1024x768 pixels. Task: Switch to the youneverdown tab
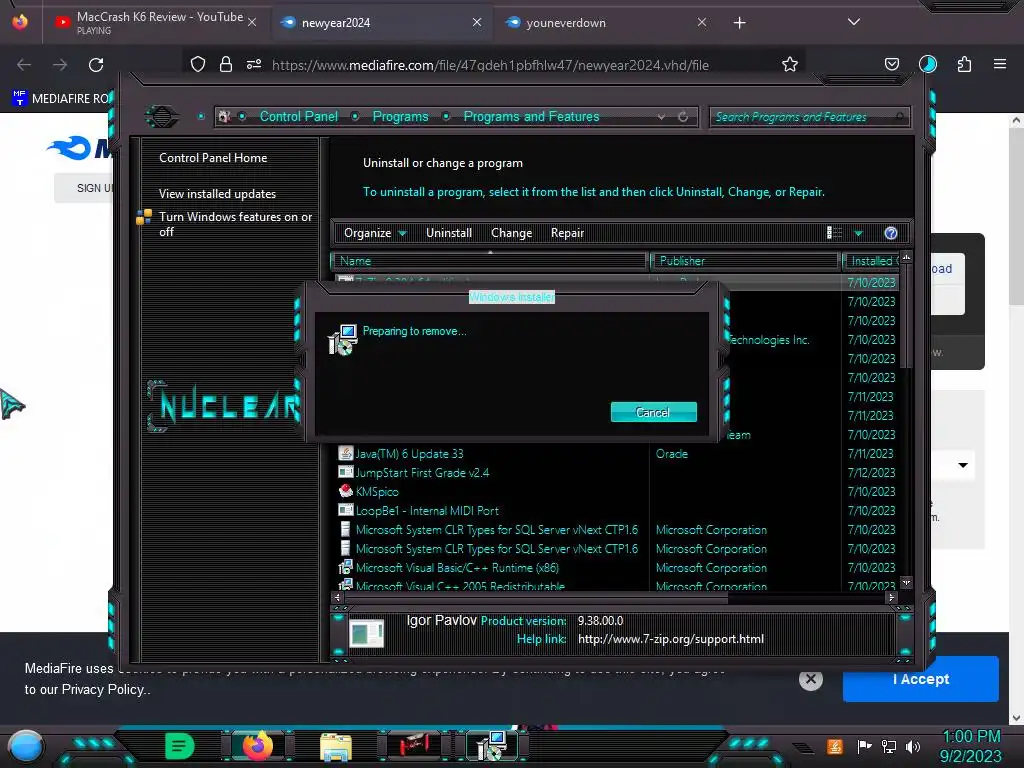pyautogui.click(x=601, y=22)
